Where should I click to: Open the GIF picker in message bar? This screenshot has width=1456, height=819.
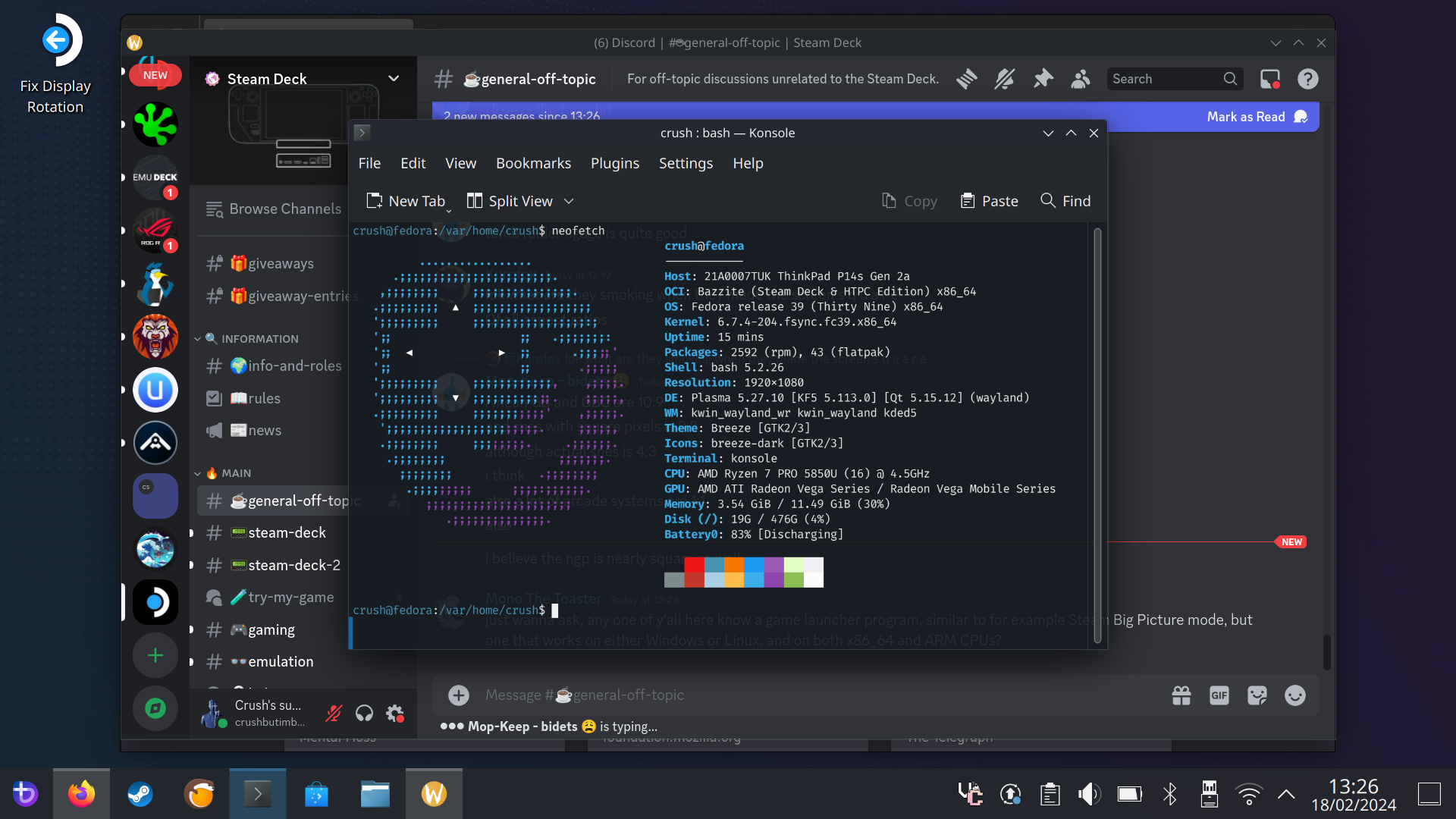tap(1219, 695)
